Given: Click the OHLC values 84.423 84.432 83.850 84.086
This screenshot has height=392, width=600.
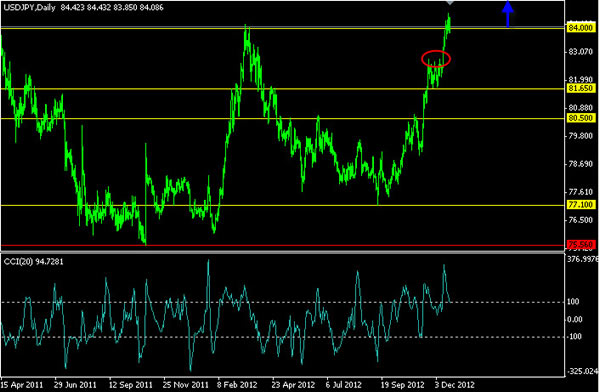Looking at the screenshot, I should tap(112, 7).
